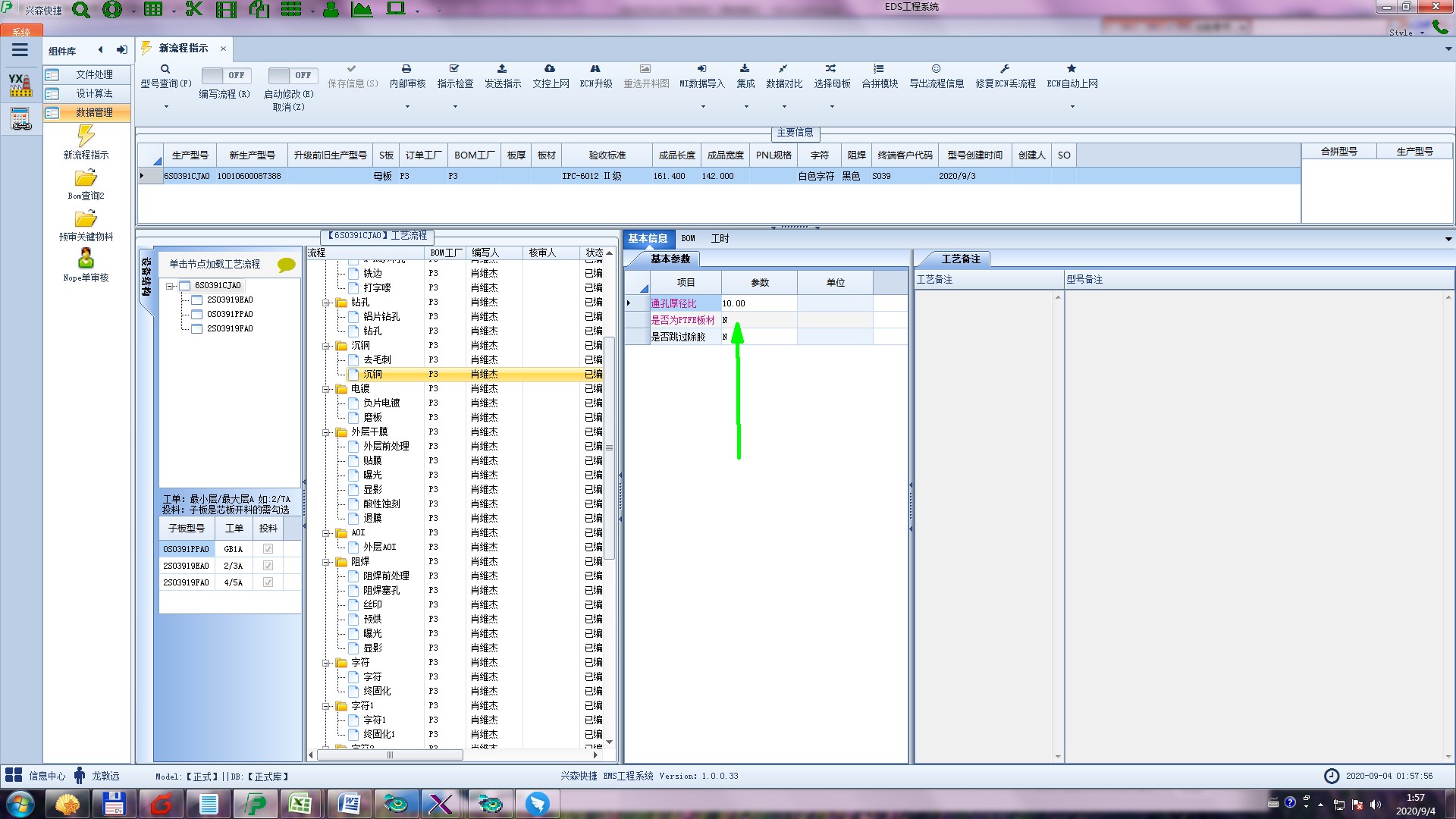Click the 型号查询 search icon
The width and height of the screenshot is (1456, 819).
click(165, 69)
